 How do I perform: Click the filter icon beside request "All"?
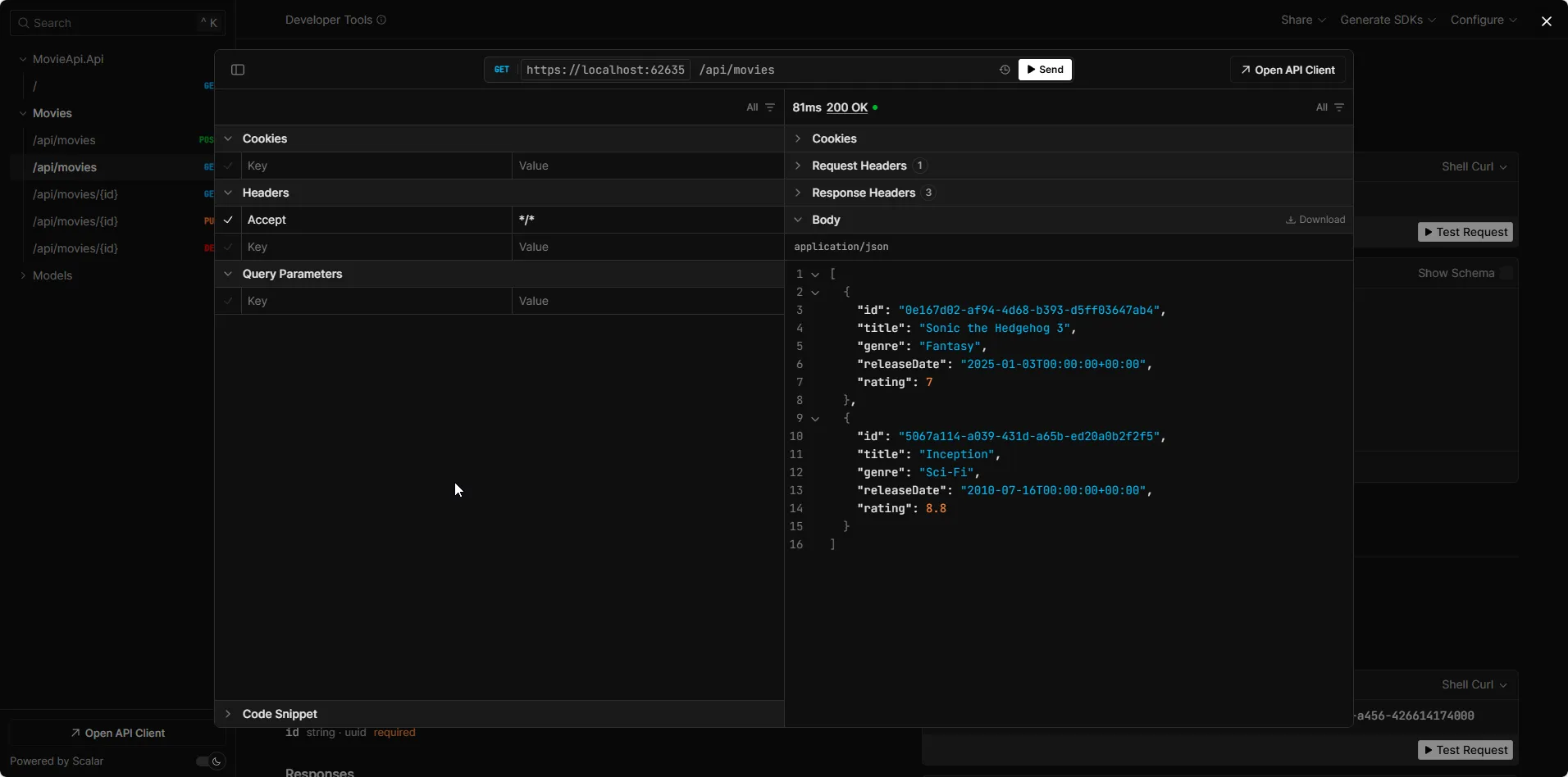[769, 107]
